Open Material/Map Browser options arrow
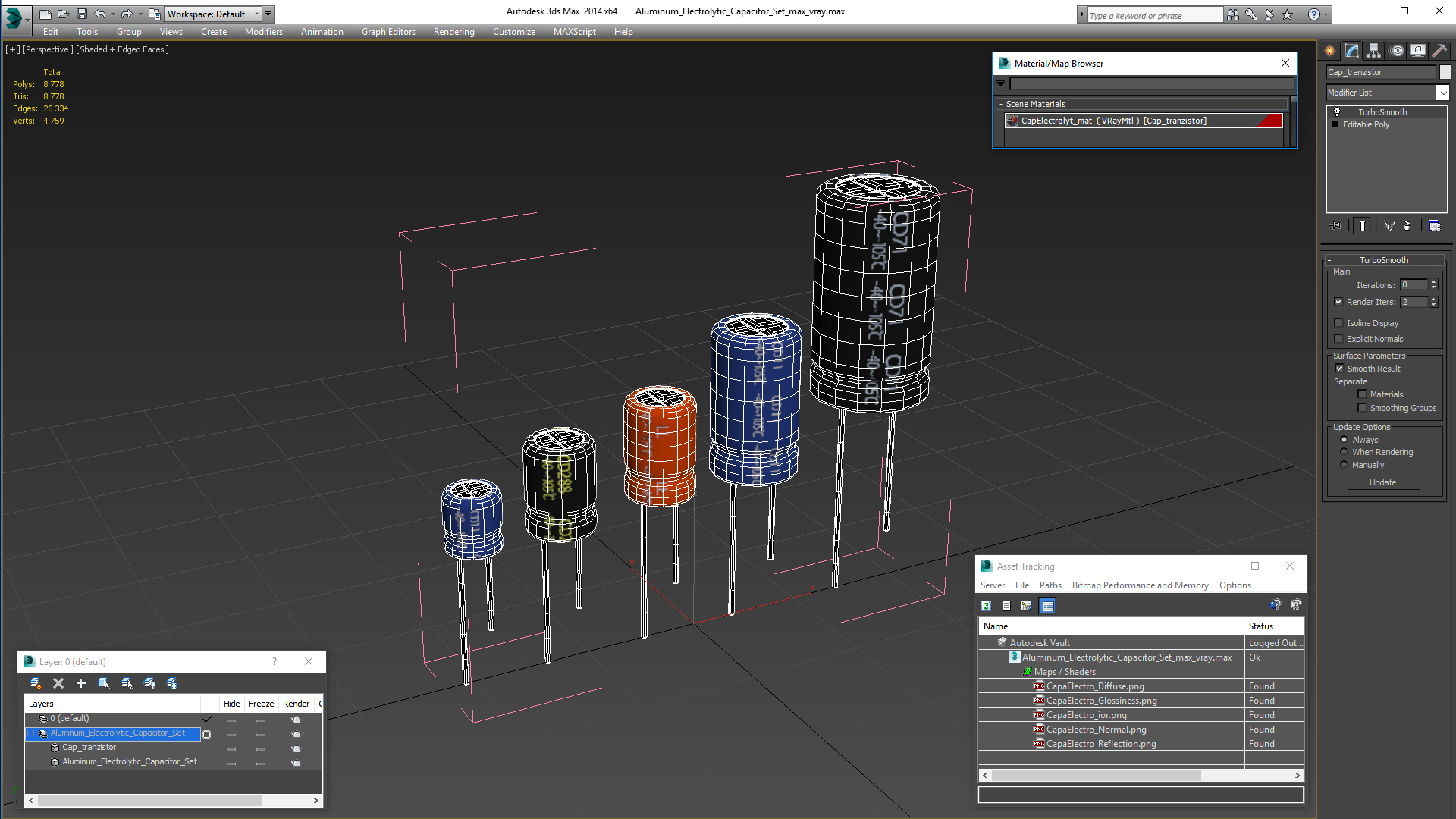 [x=1001, y=83]
